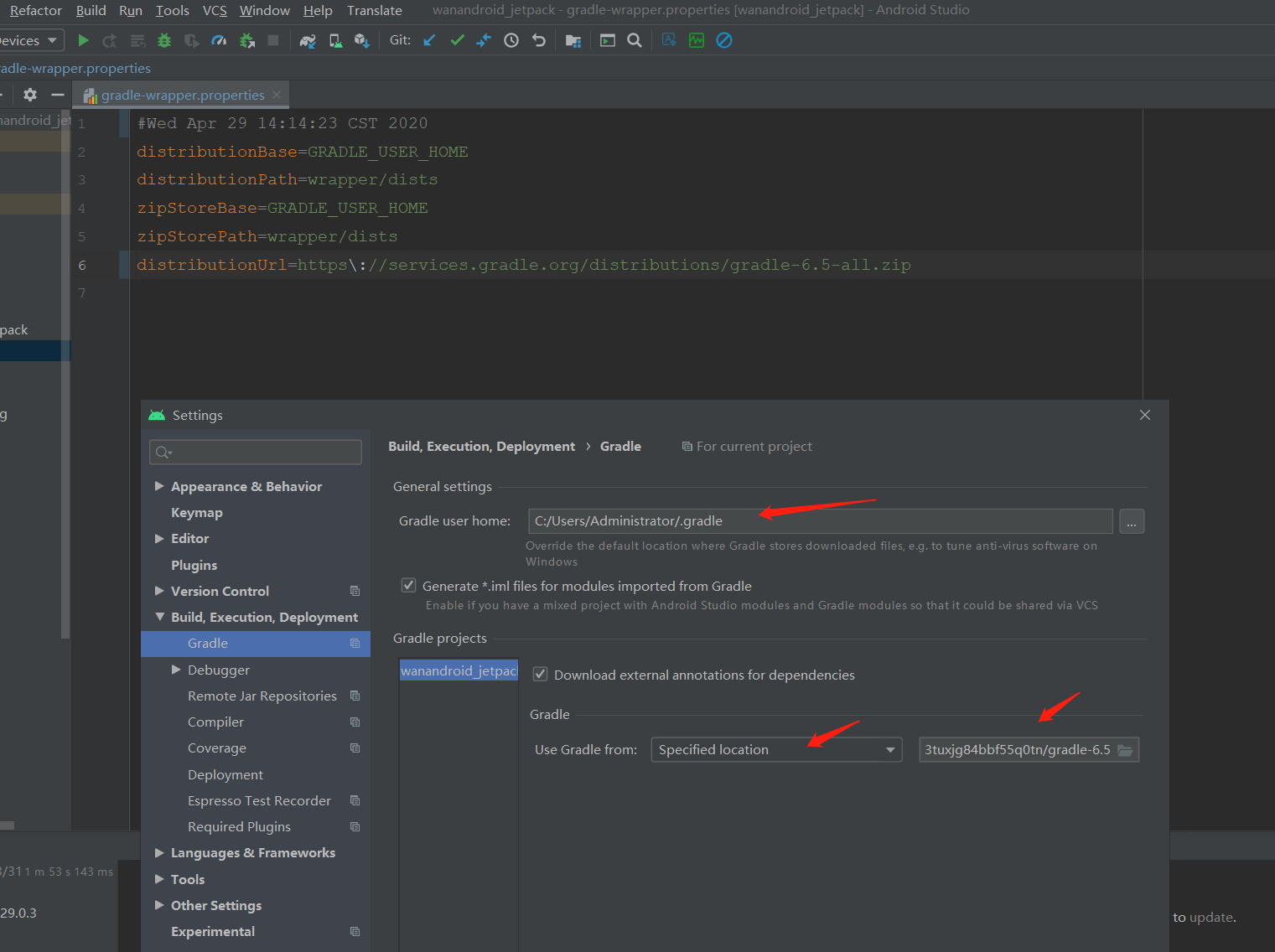This screenshot has height=952, width=1275.
Task: Select Coverage in settings tree
Action: [217, 748]
